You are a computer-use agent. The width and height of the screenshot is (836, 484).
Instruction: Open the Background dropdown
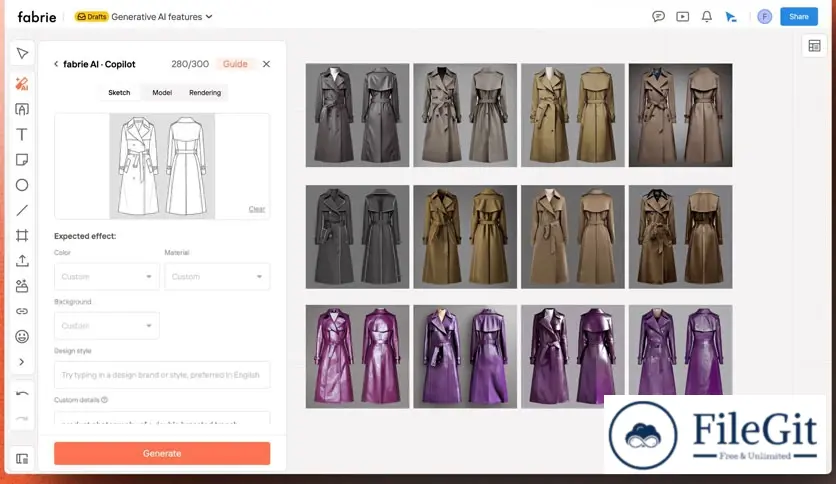click(107, 326)
